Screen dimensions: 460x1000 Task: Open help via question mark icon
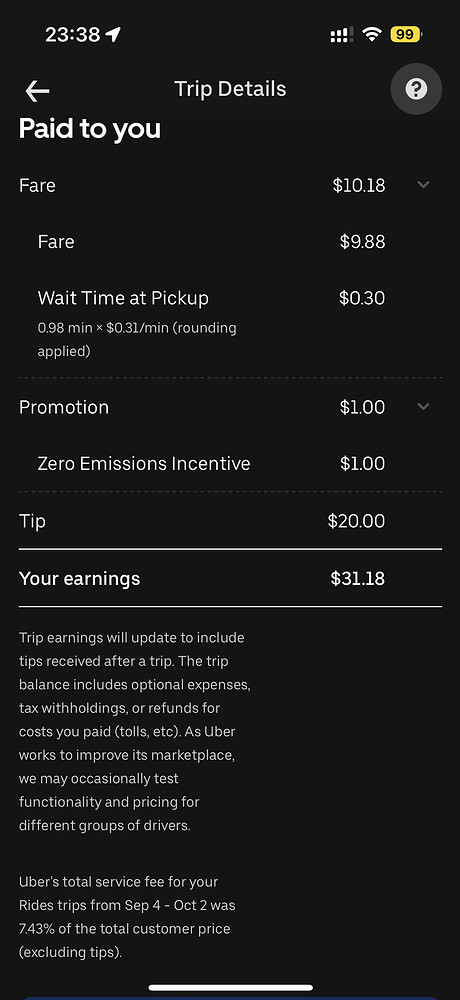416,89
